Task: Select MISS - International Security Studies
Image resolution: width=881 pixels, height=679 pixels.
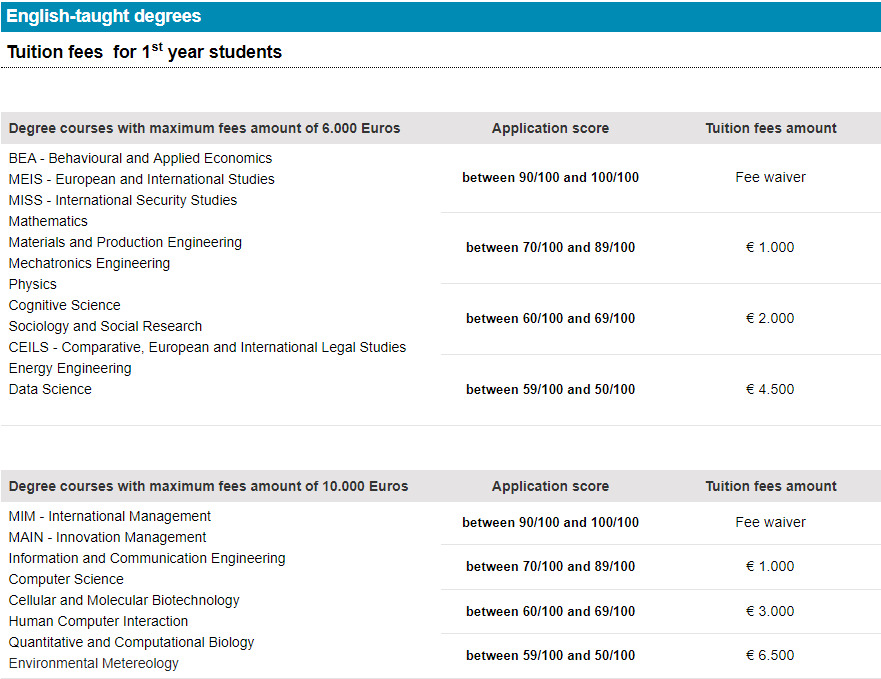Action: click(123, 200)
